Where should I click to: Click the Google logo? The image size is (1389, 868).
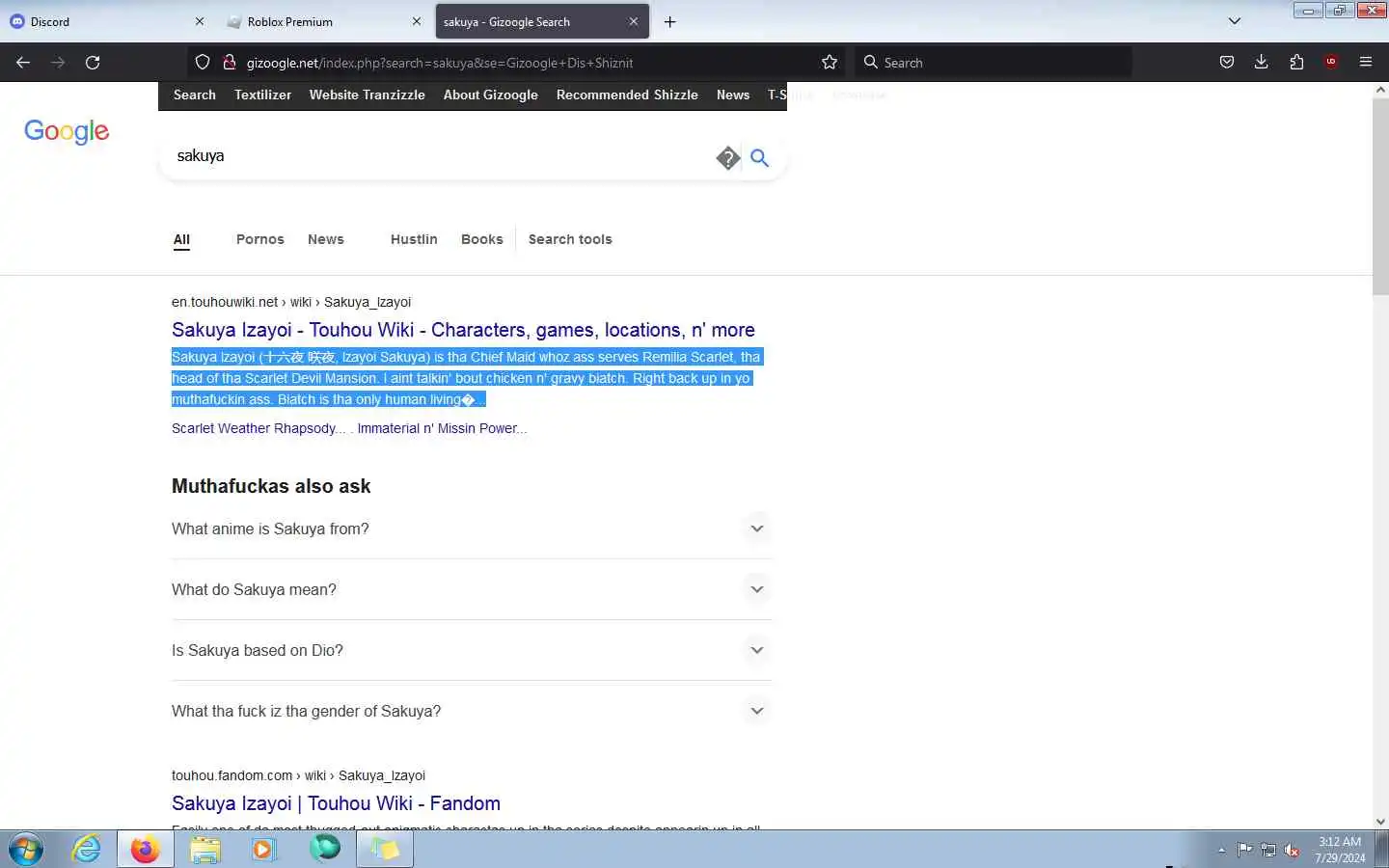[x=67, y=131]
